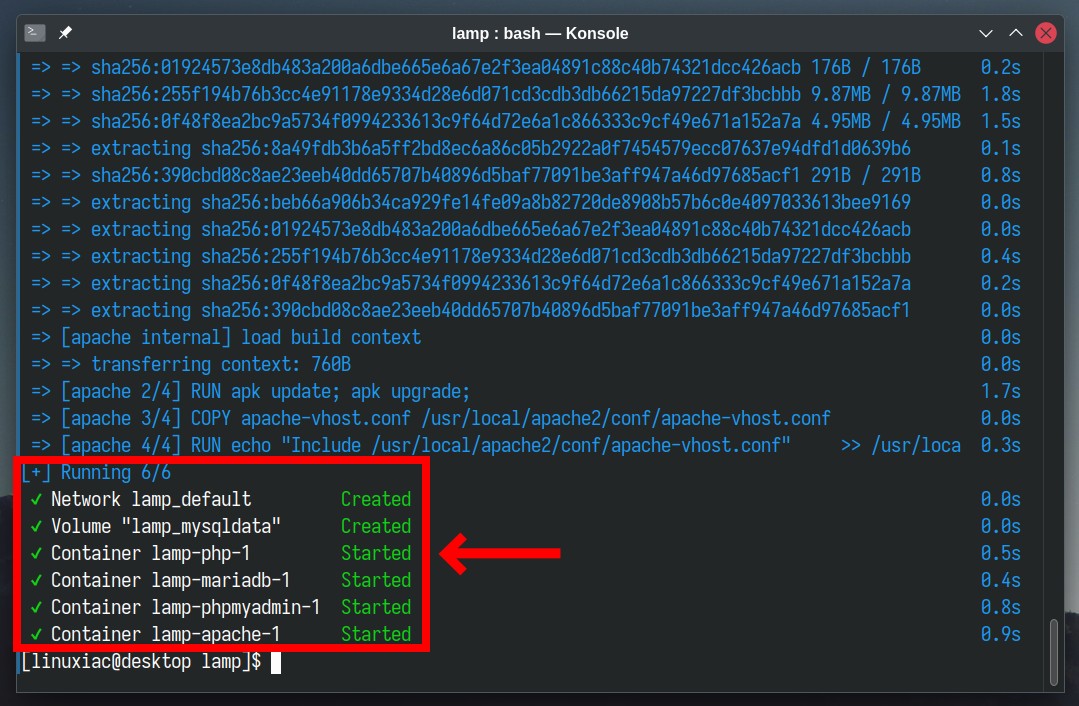
Task: Click the '9.87MB / 9.87MB' size value
Action: (886, 94)
